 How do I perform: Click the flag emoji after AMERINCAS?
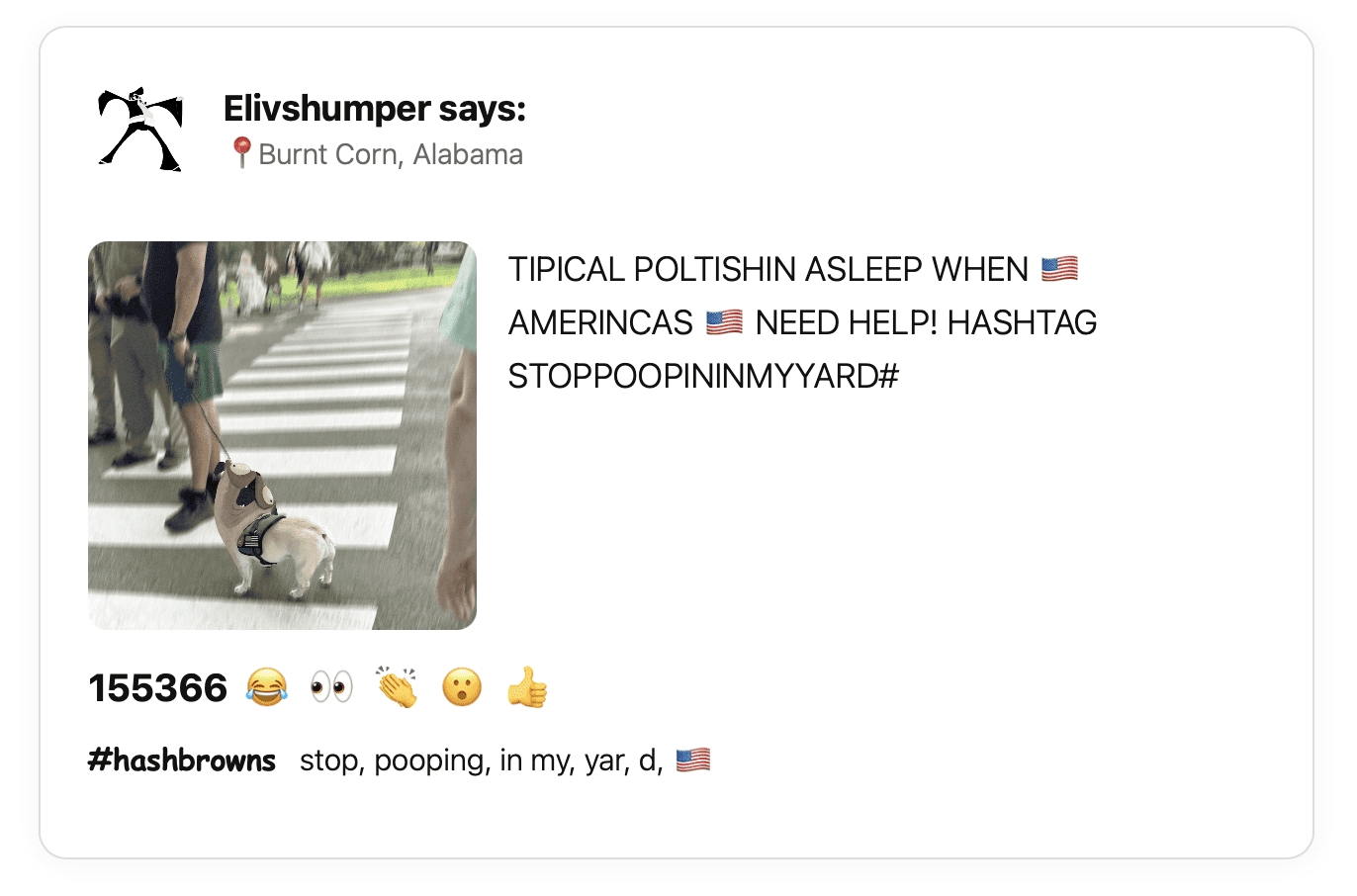pos(724,322)
